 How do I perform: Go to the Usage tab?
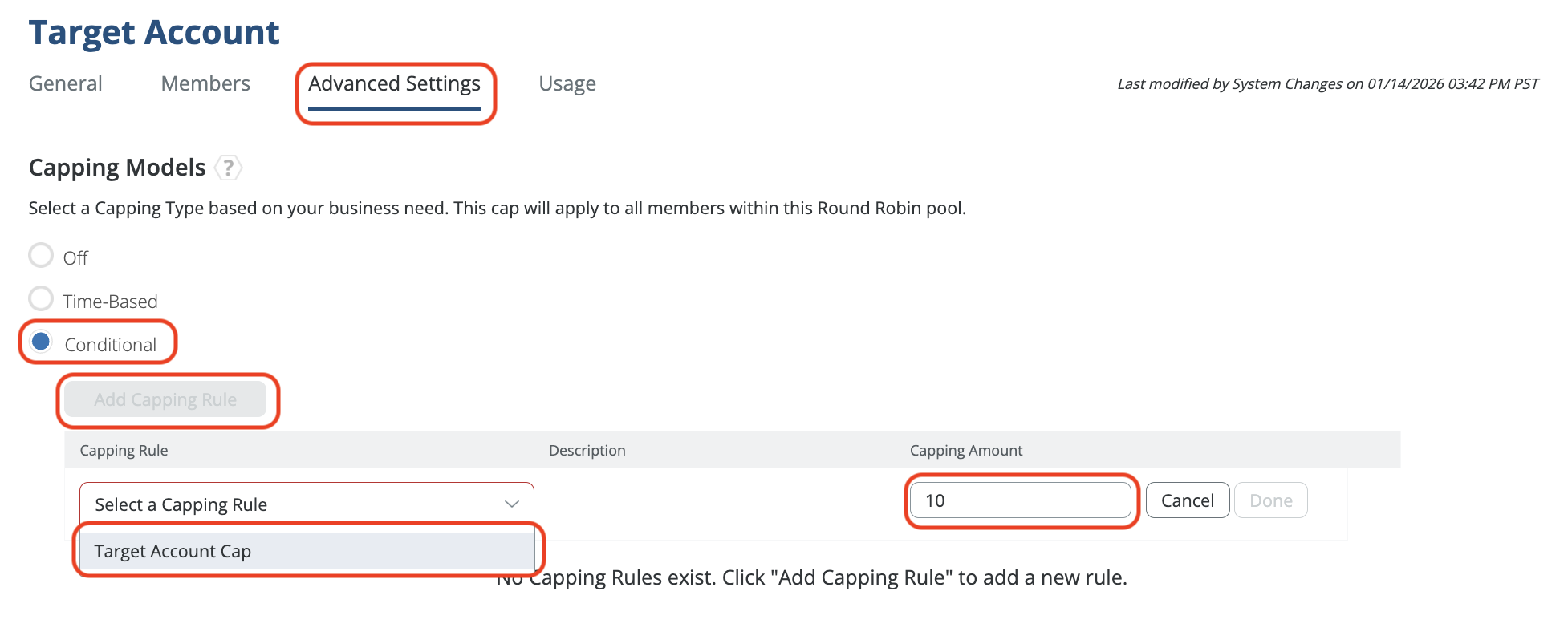click(x=567, y=83)
